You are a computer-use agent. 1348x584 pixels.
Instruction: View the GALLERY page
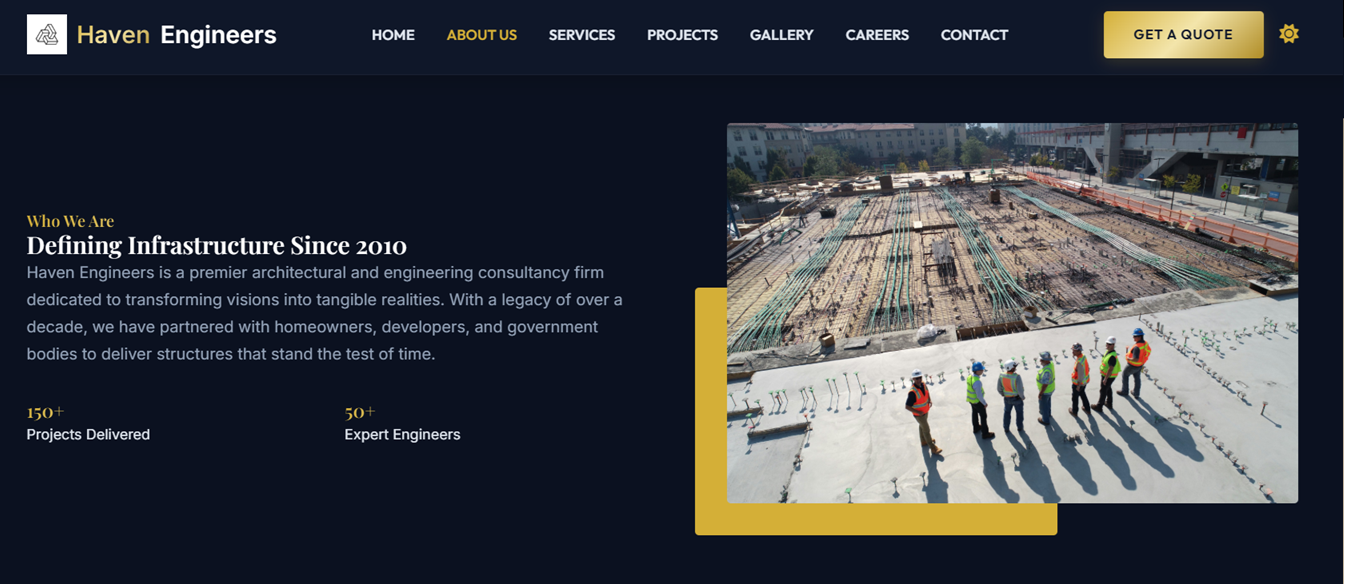[x=781, y=35]
